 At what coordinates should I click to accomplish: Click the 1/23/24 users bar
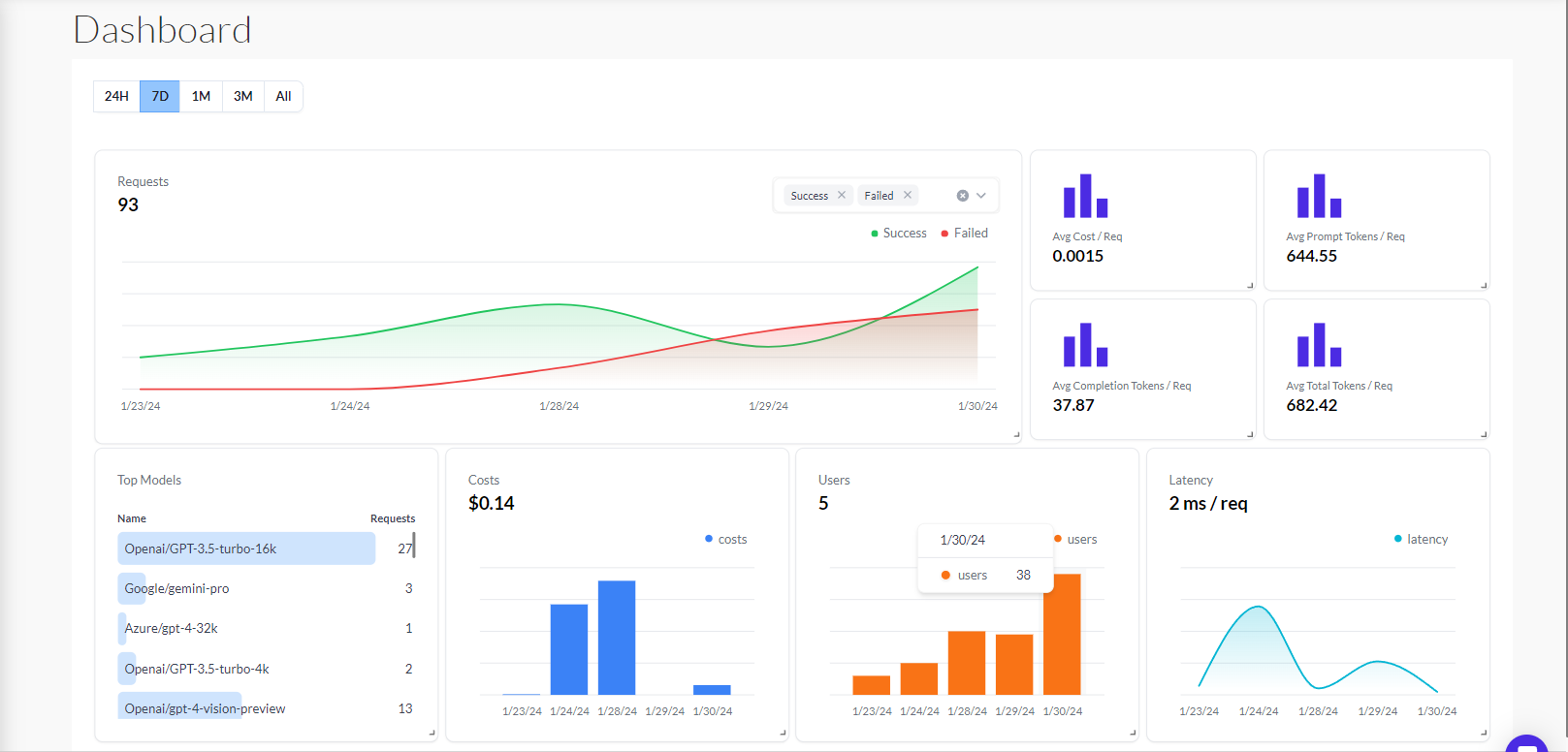coord(871,685)
